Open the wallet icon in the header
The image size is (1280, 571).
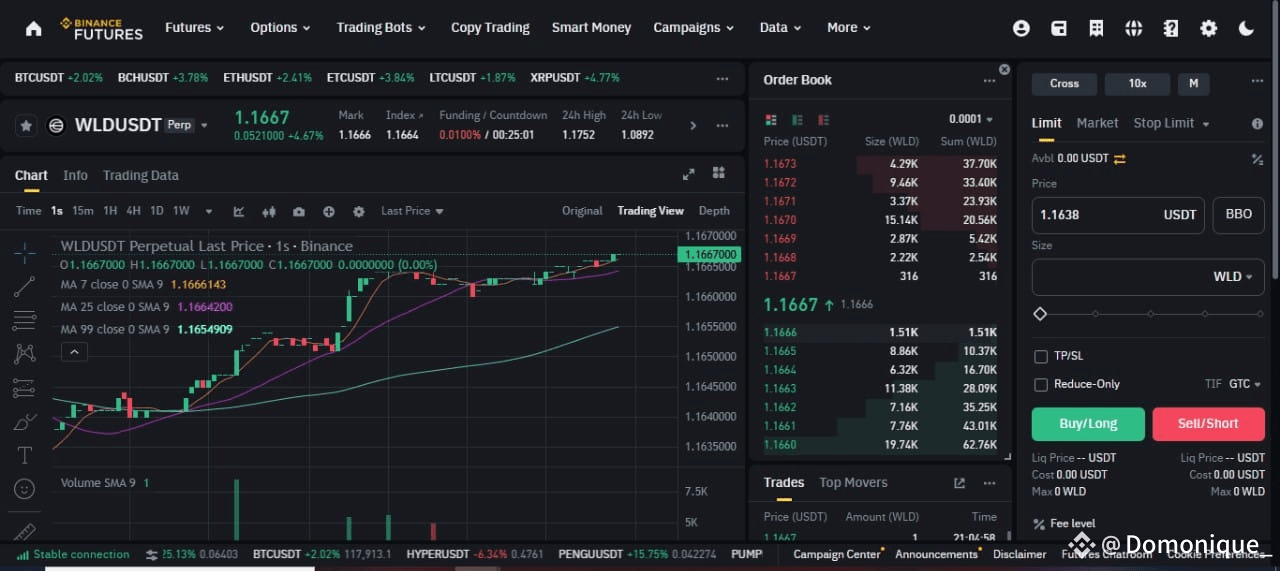(x=1059, y=28)
